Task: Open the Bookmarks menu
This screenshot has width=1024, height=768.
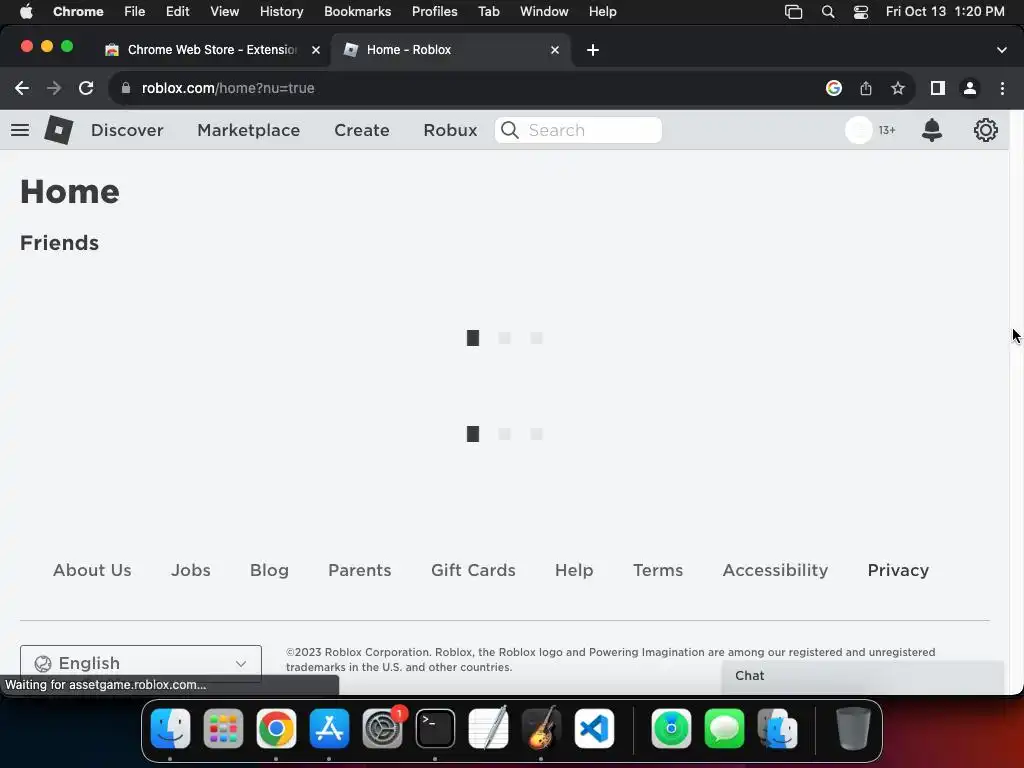Action: (x=357, y=12)
